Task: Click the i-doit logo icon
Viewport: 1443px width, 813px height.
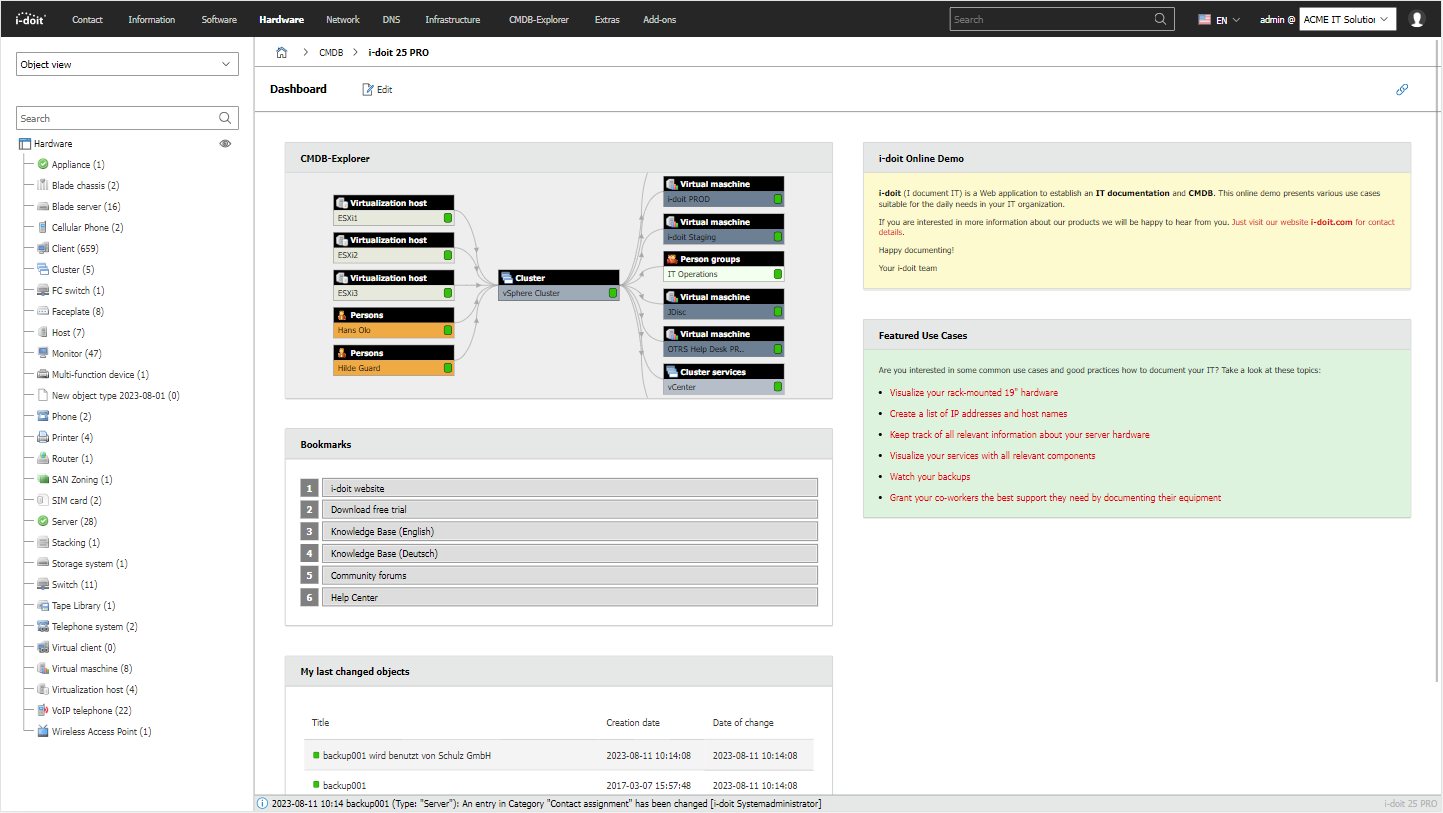Action: point(30,19)
